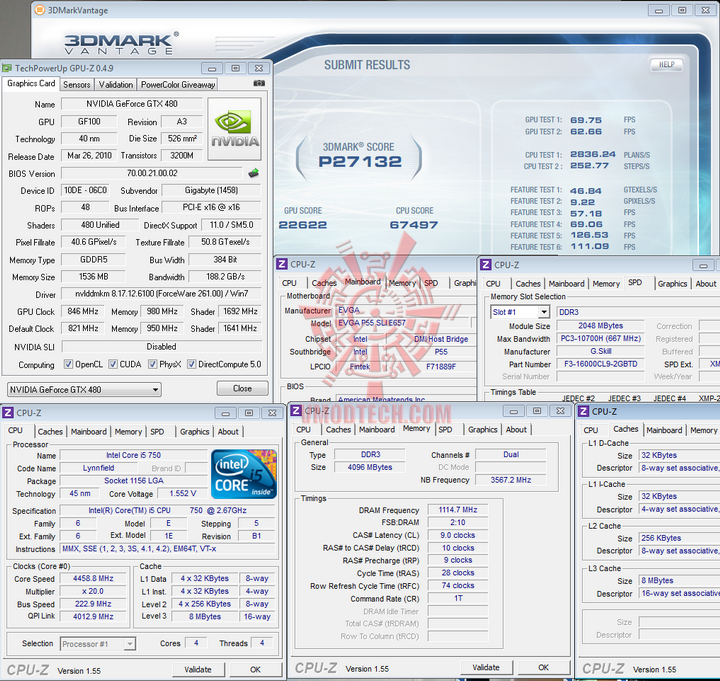Switch to the Sensors tab in GPU-Z

(77, 84)
